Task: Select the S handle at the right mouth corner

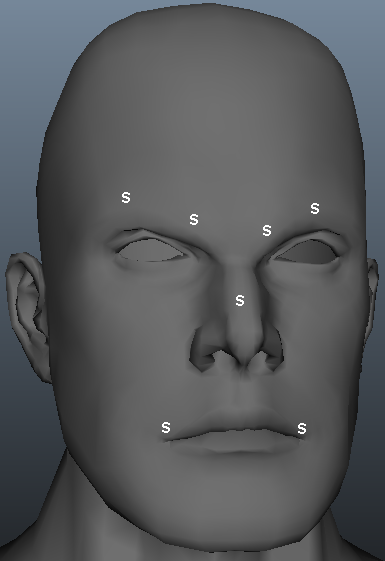Action: (302, 428)
